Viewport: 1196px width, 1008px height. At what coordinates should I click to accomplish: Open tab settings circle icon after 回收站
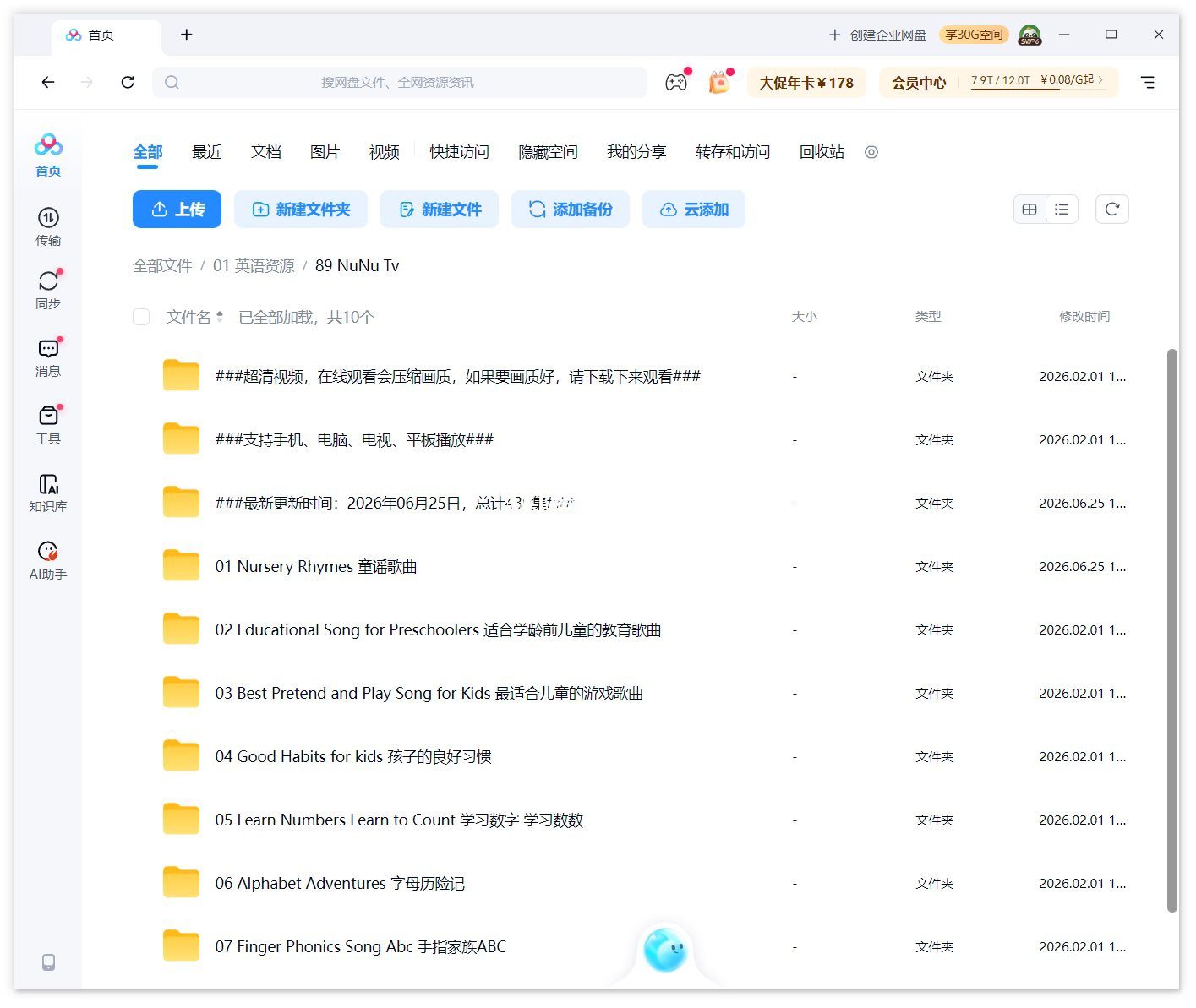click(x=871, y=152)
